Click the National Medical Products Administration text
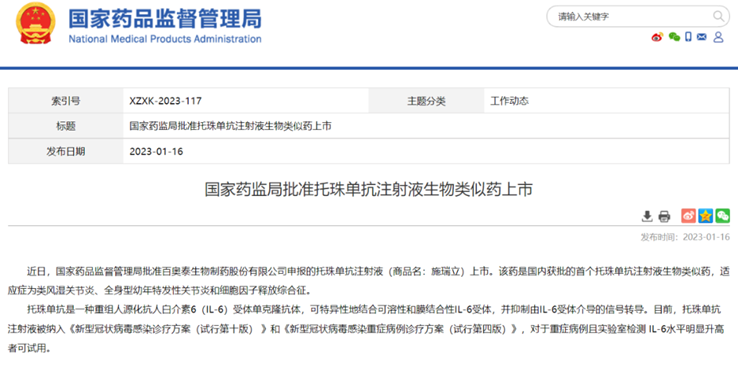738x366 pixels. point(165,39)
